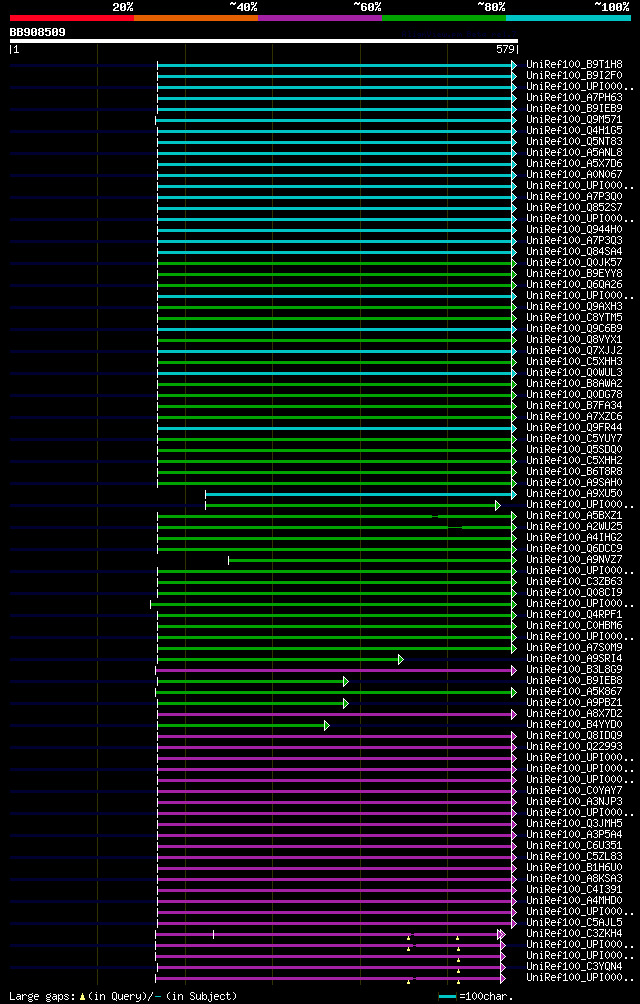The height and width of the screenshot is (1004, 640).
Task: Select the UniRef100_A5X7D6 label
Action: (x=574, y=163)
